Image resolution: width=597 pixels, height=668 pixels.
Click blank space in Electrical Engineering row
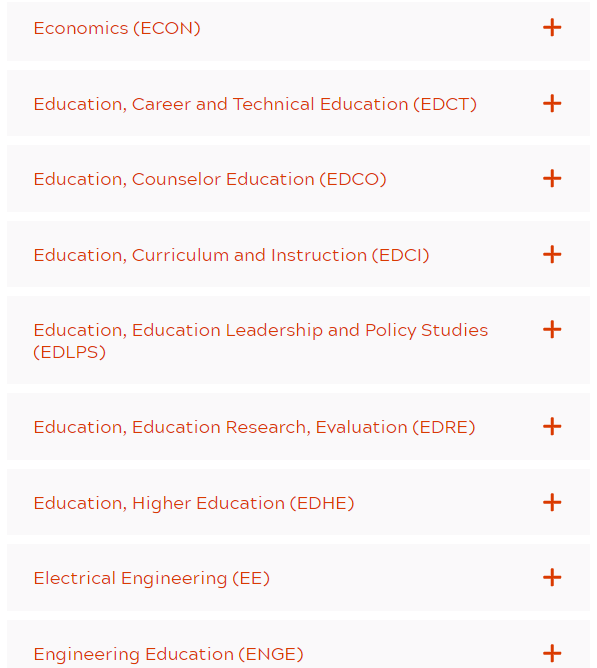pos(405,578)
